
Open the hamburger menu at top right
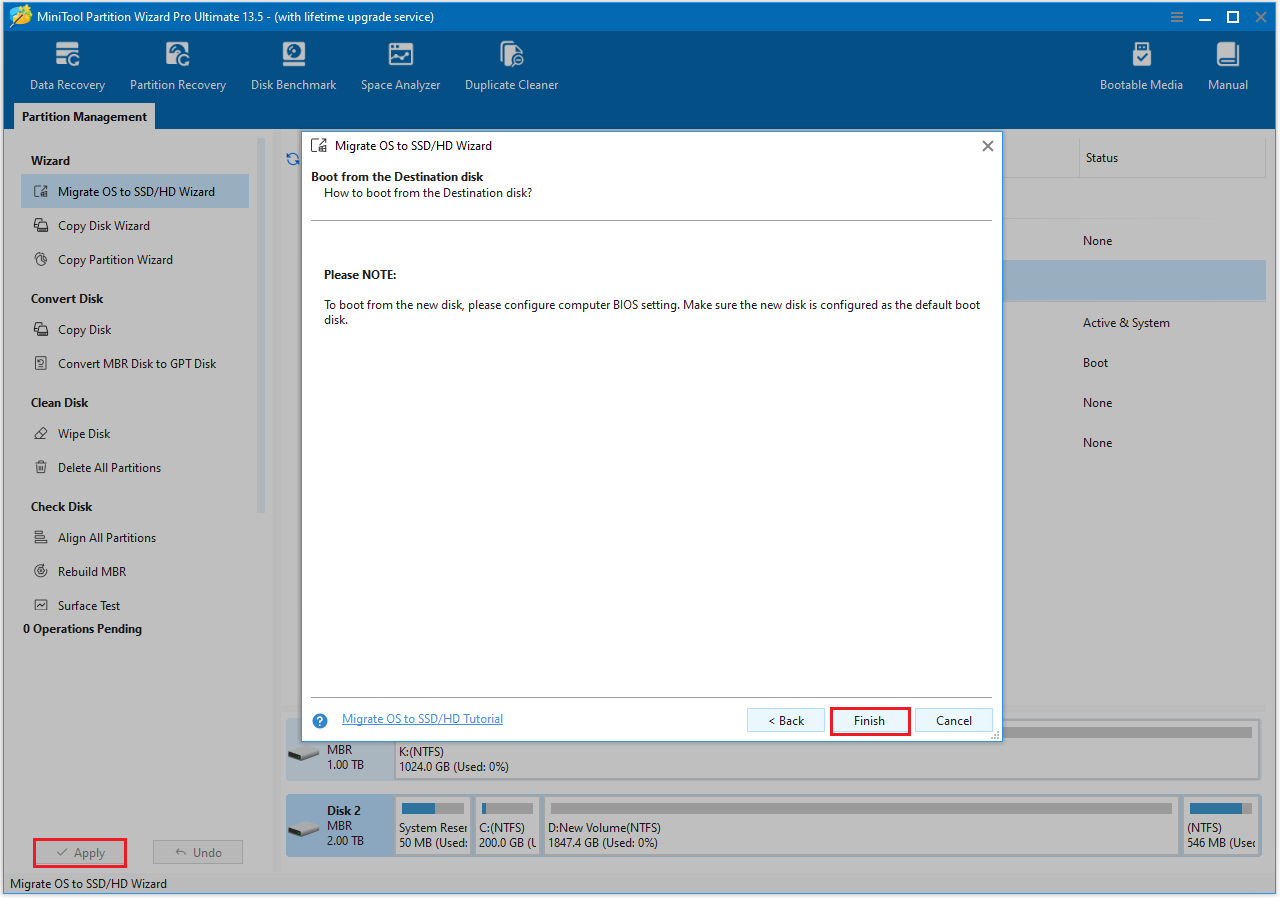[x=1176, y=16]
